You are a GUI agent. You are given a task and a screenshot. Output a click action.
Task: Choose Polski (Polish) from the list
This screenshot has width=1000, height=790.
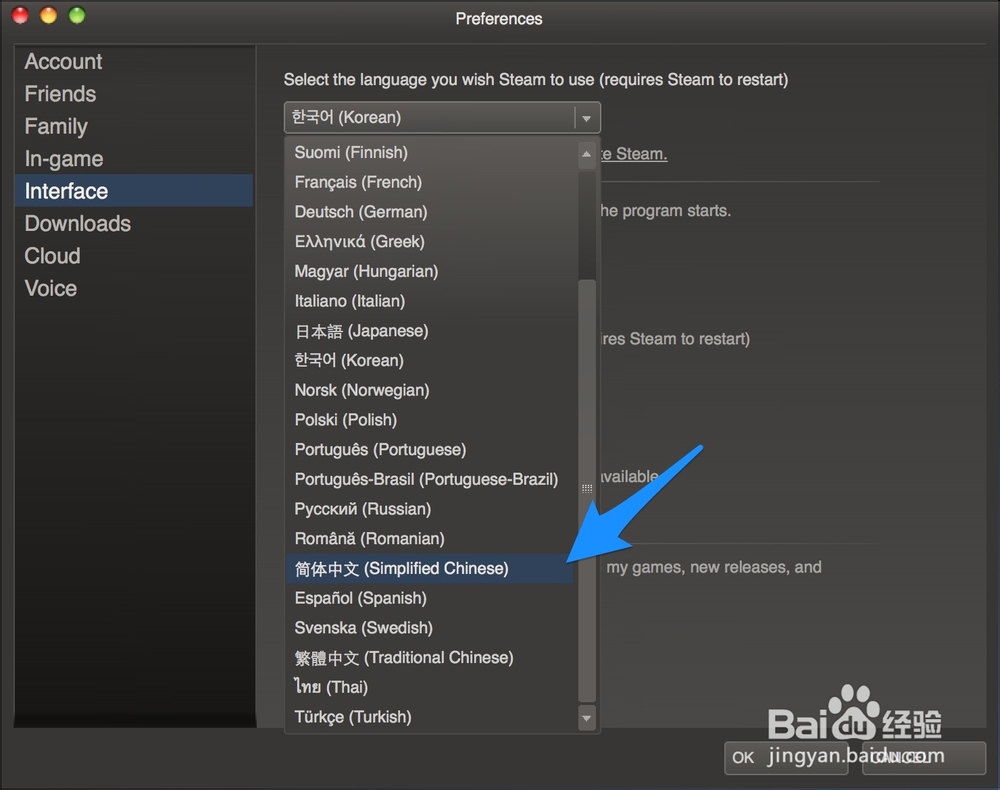tap(431, 420)
